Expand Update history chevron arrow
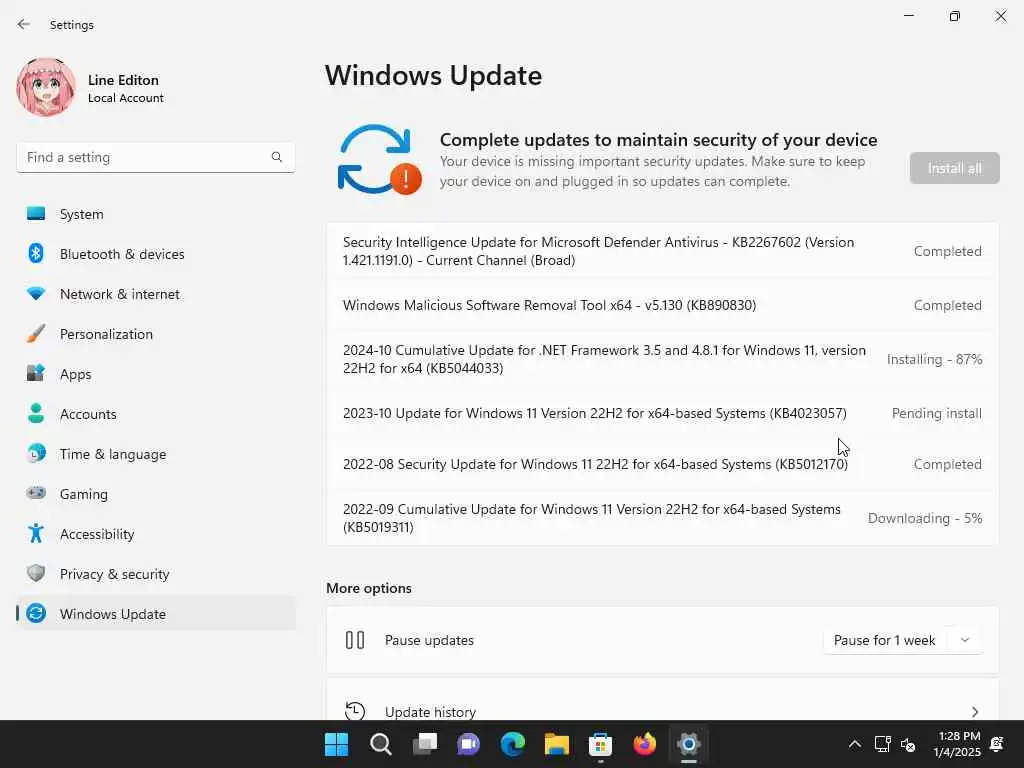 tap(974, 711)
